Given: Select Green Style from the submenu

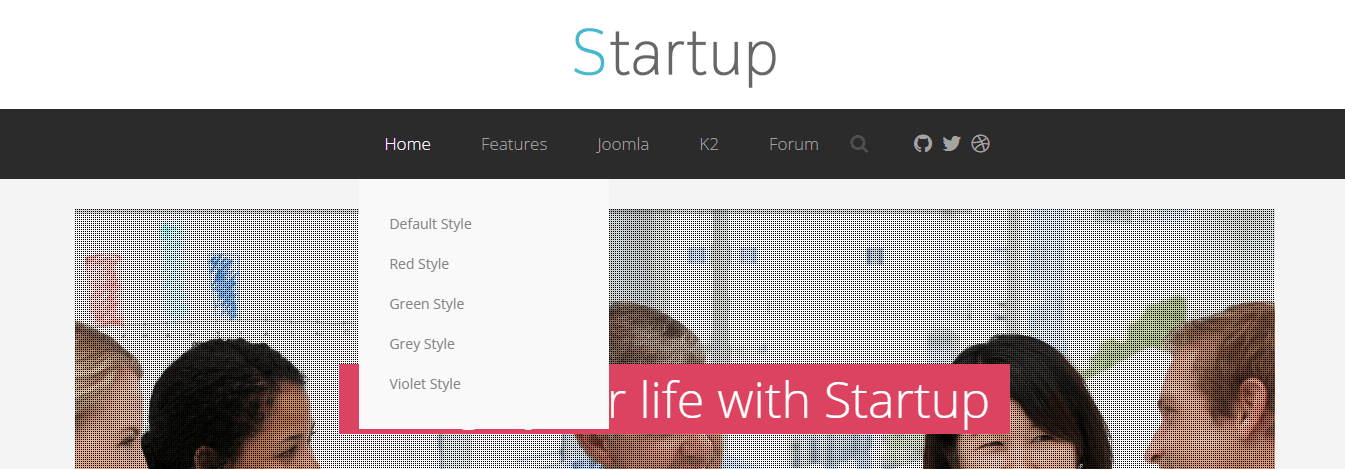Looking at the screenshot, I should pyautogui.click(x=427, y=304).
